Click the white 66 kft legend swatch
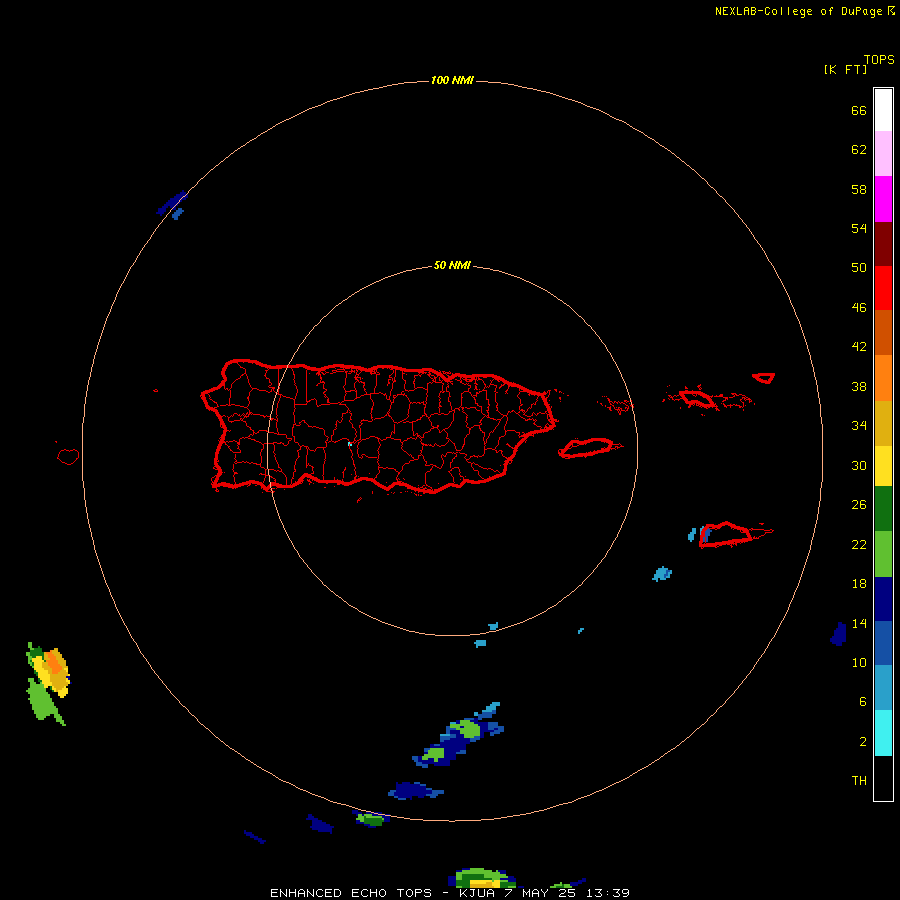Screen dimensions: 900x900 (883, 110)
